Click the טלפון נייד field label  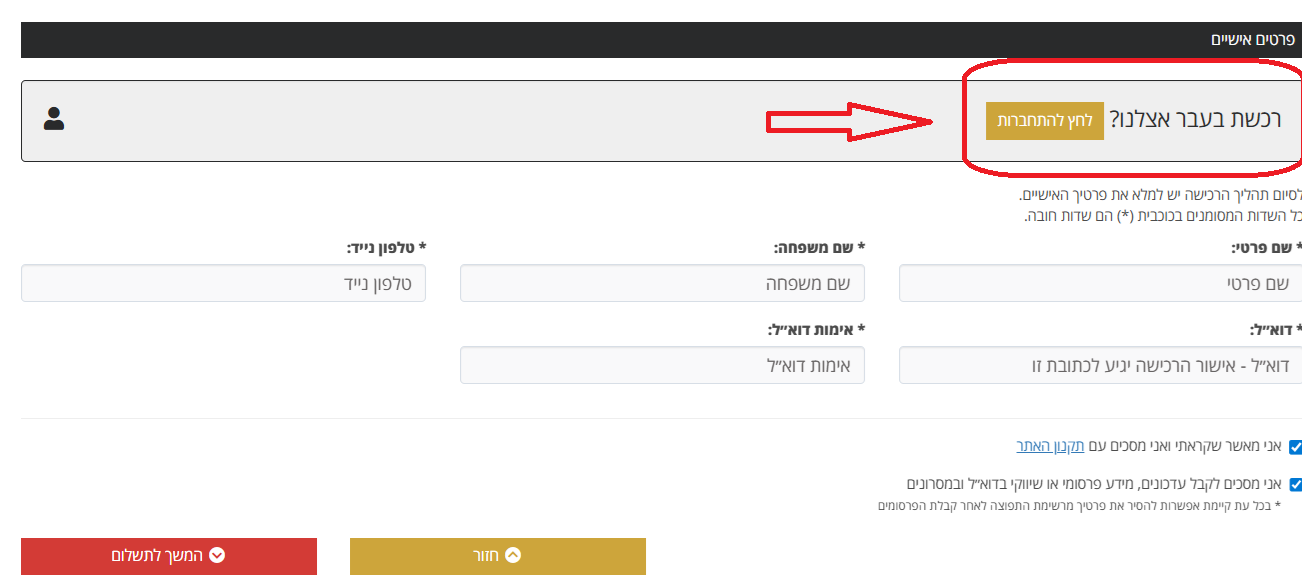click(x=386, y=247)
